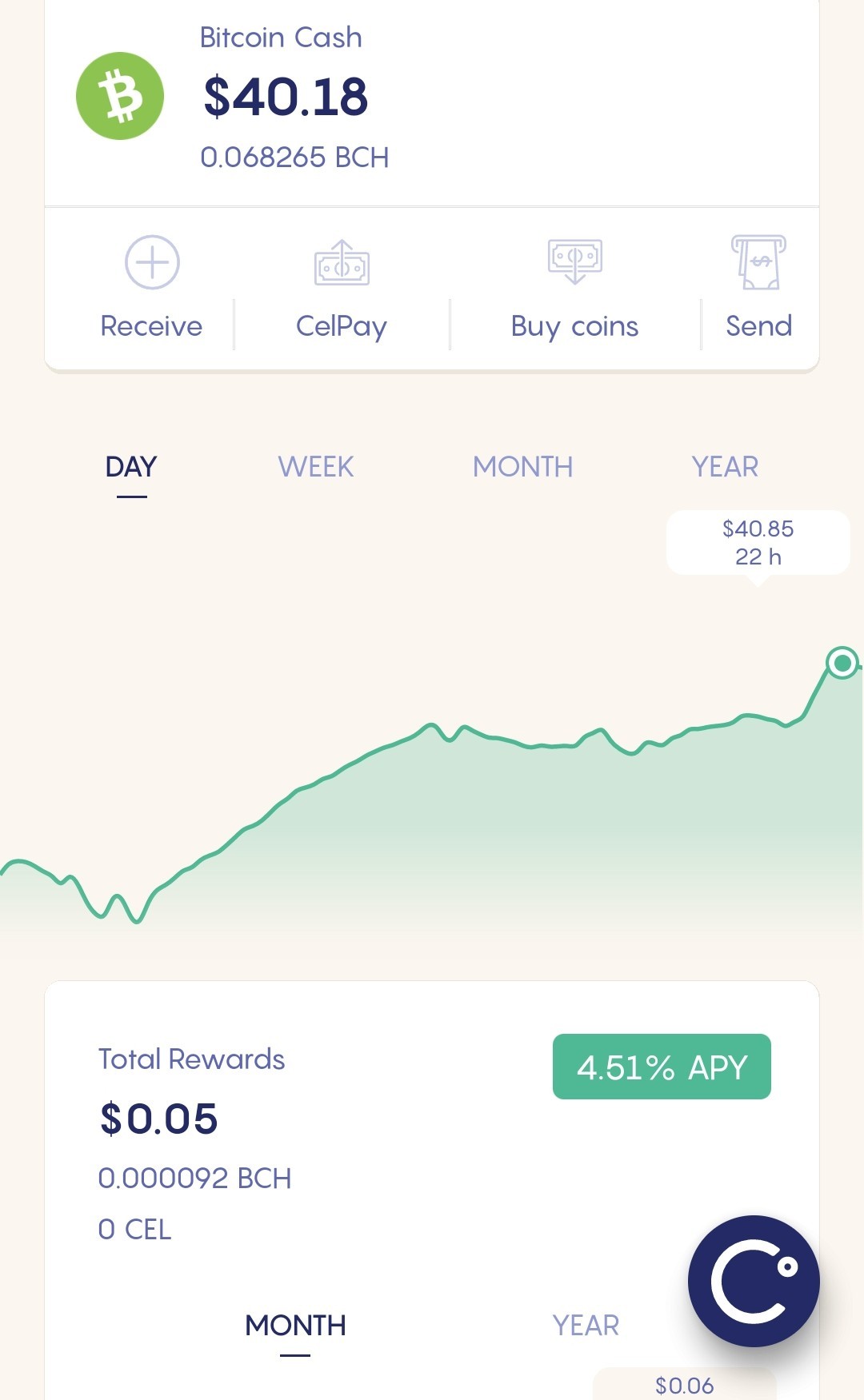Open CelPay via its money icon
Viewport: 864px width, 1400px height.
(x=342, y=263)
